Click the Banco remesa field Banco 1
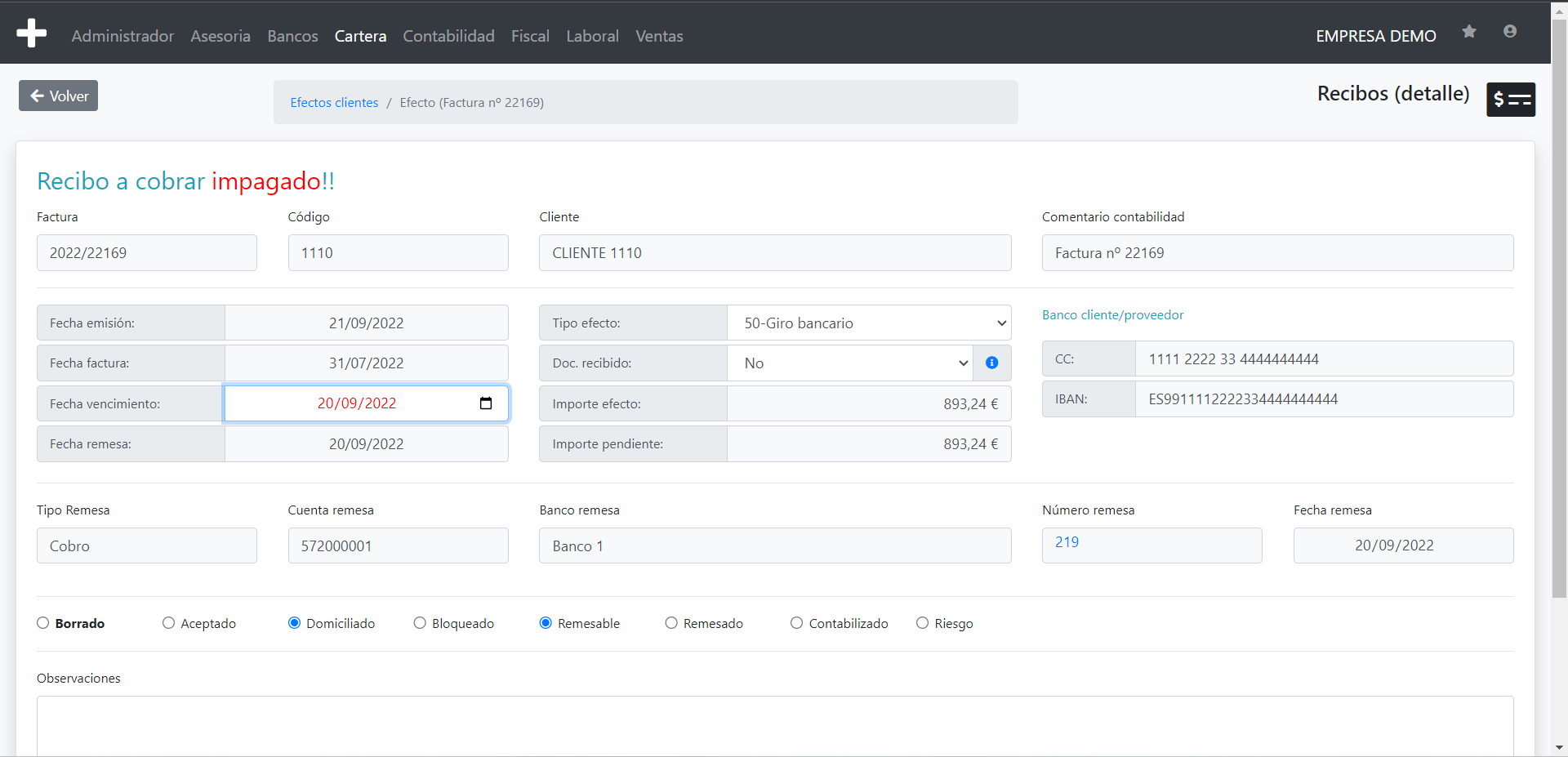 pyautogui.click(x=775, y=545)
